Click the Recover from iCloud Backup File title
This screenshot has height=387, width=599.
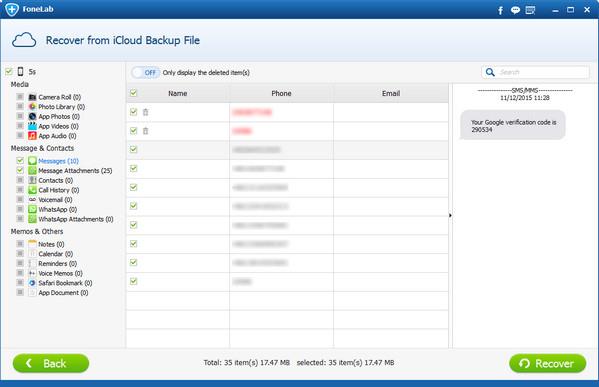(123, 40)
